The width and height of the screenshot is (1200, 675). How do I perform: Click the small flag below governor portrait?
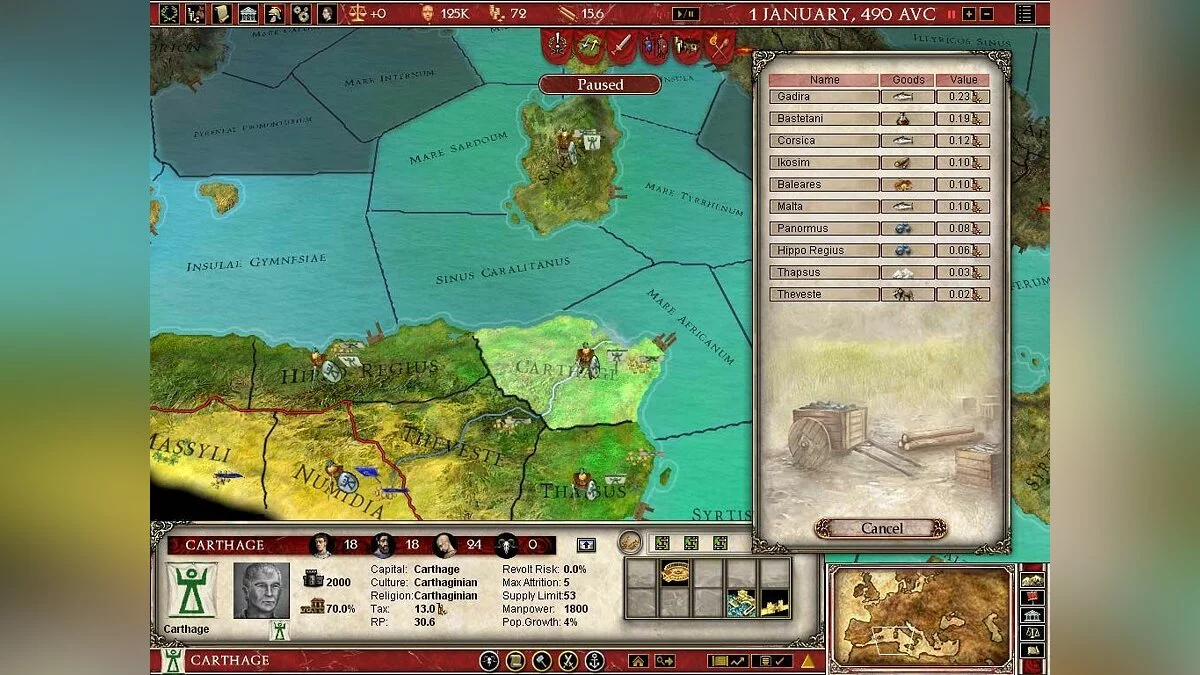[279, 630]
